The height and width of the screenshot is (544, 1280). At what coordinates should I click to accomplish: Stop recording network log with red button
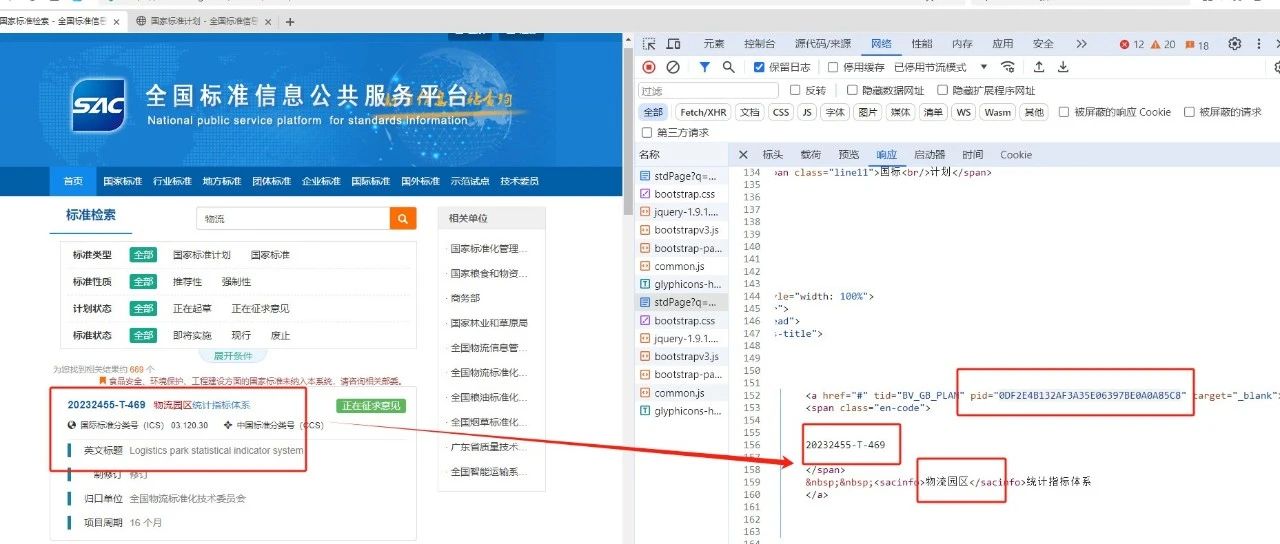pos(649,67)
